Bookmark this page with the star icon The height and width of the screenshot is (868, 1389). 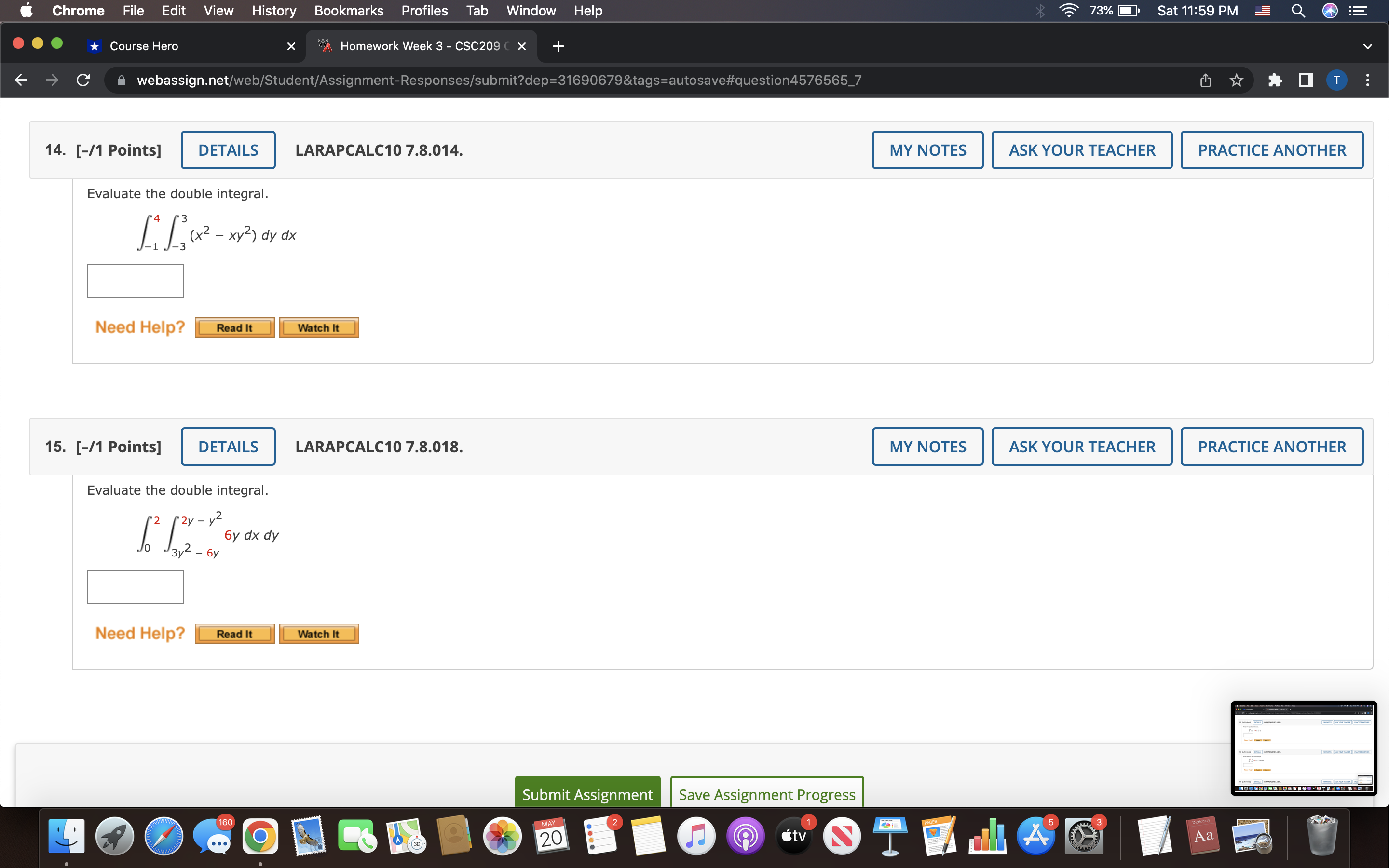[1235, 80]
